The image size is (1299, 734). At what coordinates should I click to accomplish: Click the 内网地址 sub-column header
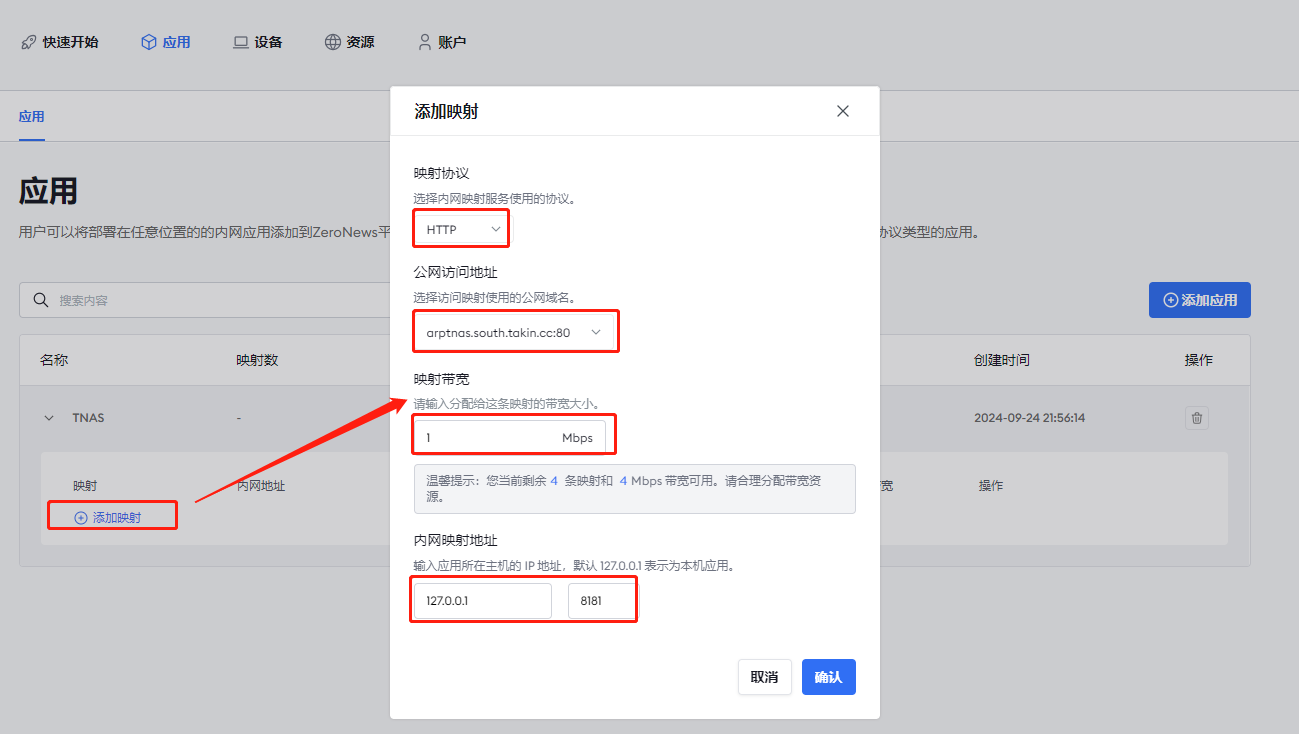pos(261,486)
